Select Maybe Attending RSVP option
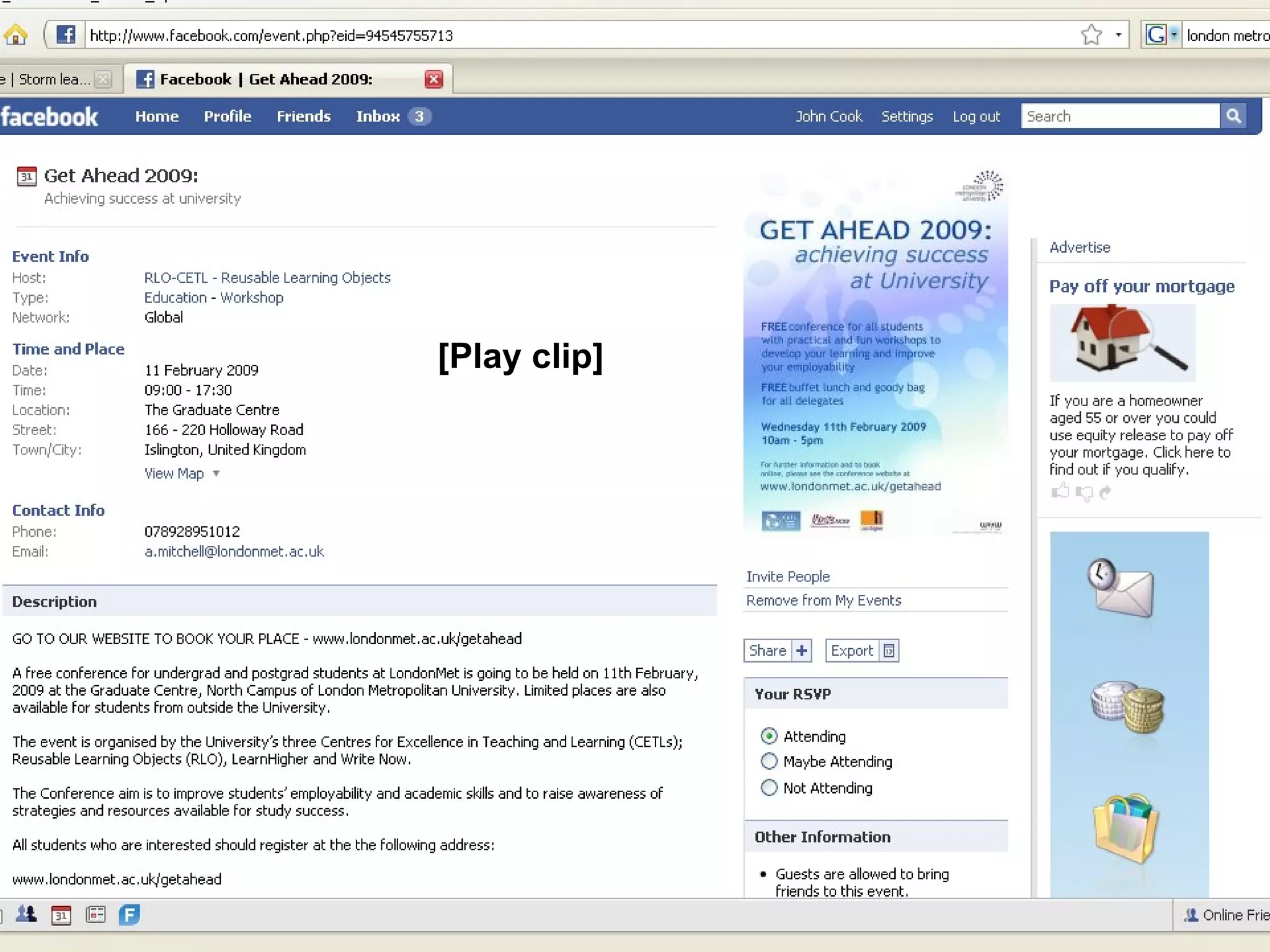 769,761
